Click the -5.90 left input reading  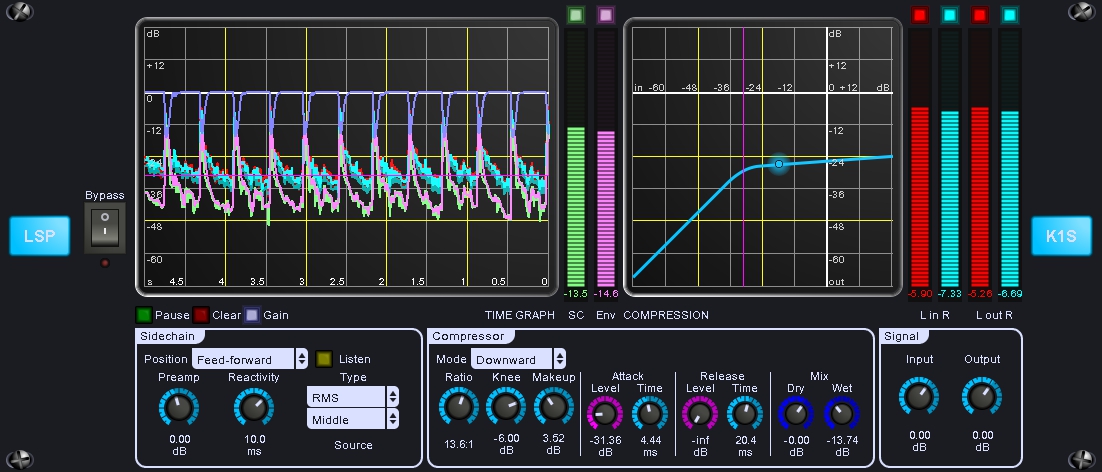point(919,294)
